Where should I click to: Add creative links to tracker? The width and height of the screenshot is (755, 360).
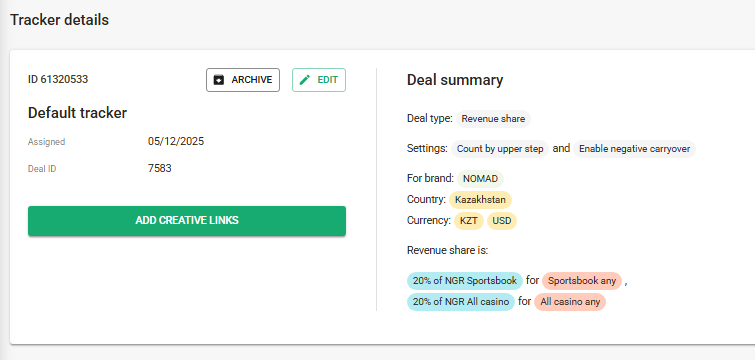click(187, 221)
